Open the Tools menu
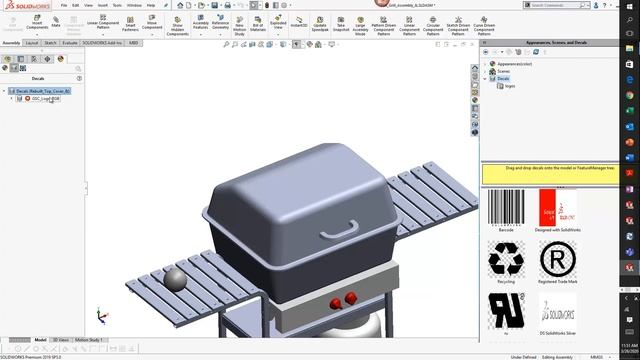Screen dimensions: 640x360 [117, 5]
